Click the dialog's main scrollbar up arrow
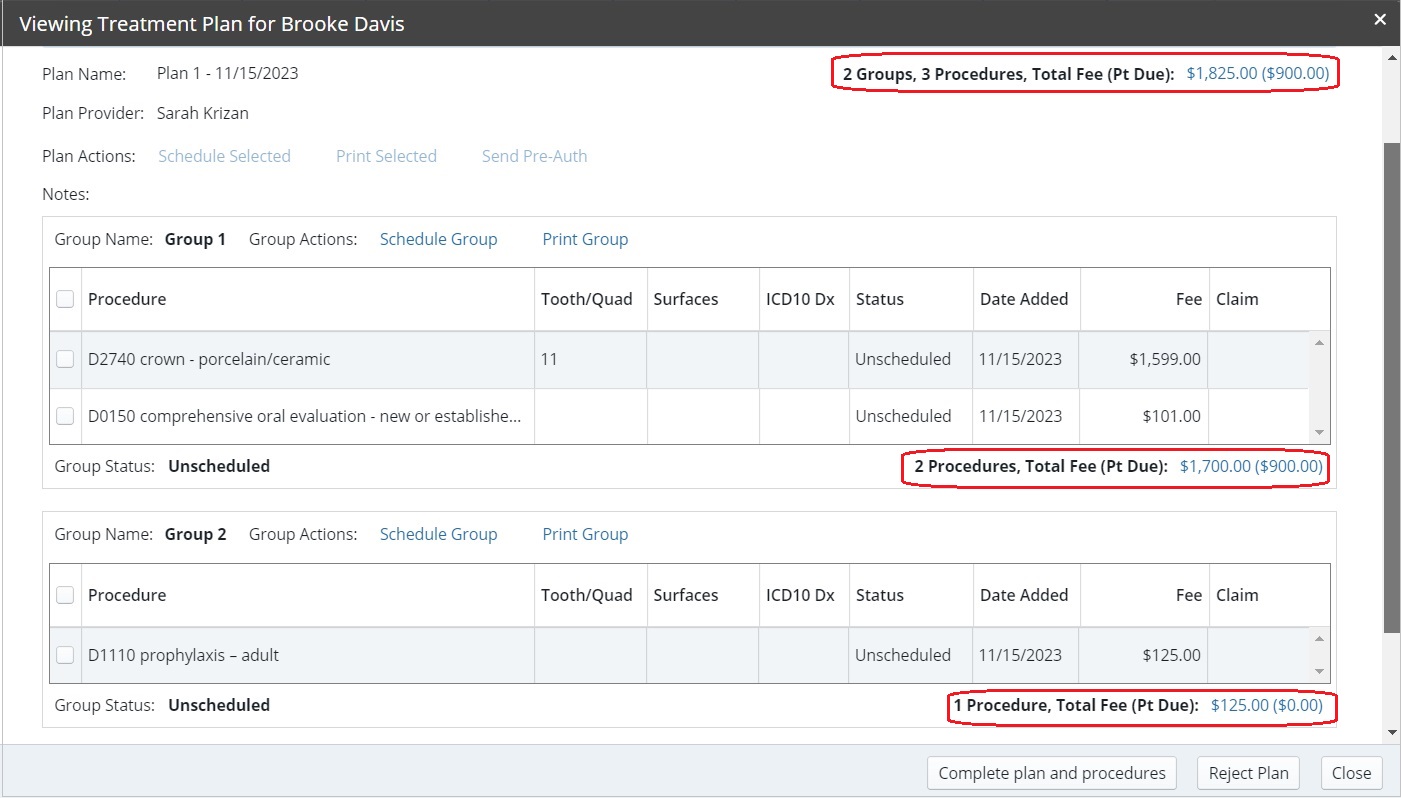This screenshot has height=798, width=1401. (1392, 56)
